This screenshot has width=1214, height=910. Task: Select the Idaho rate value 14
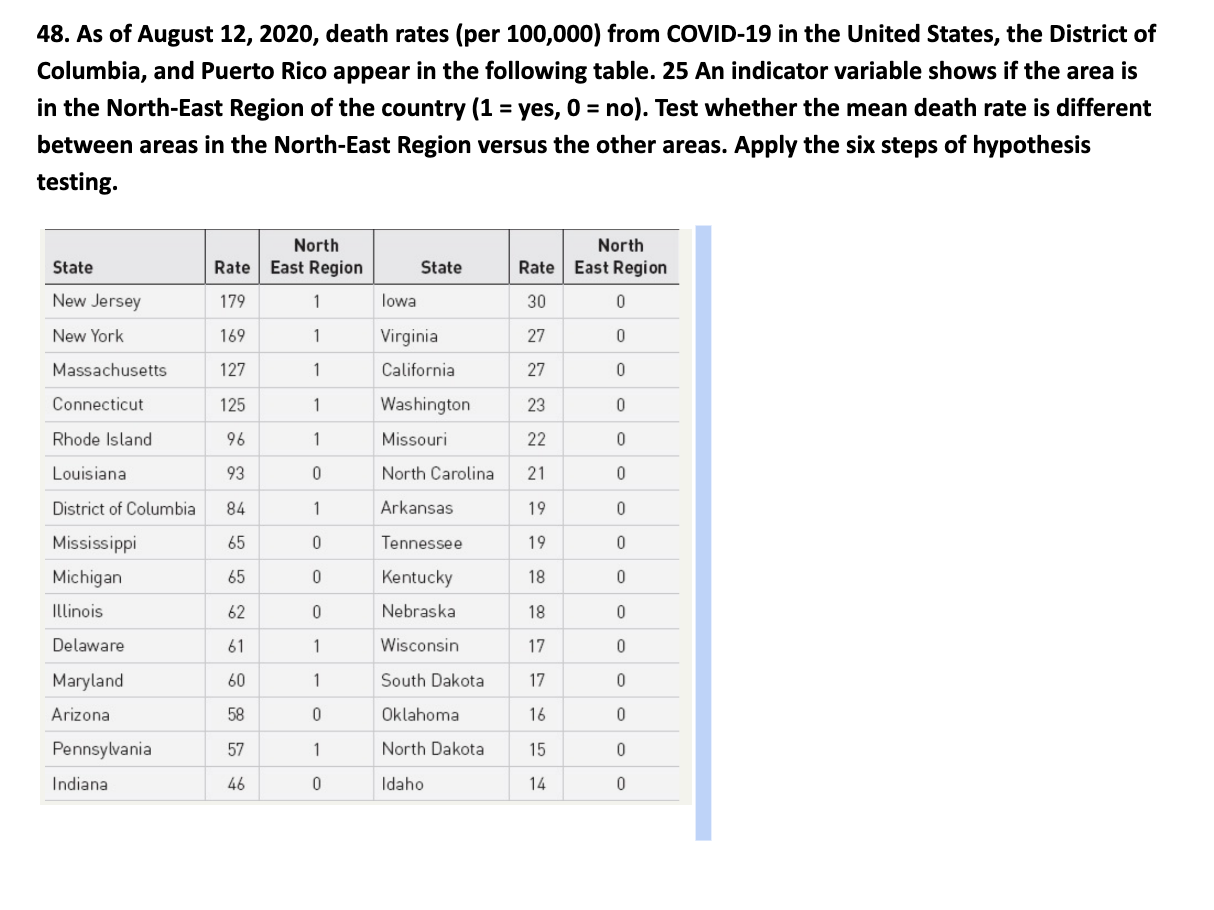point(537,784)
